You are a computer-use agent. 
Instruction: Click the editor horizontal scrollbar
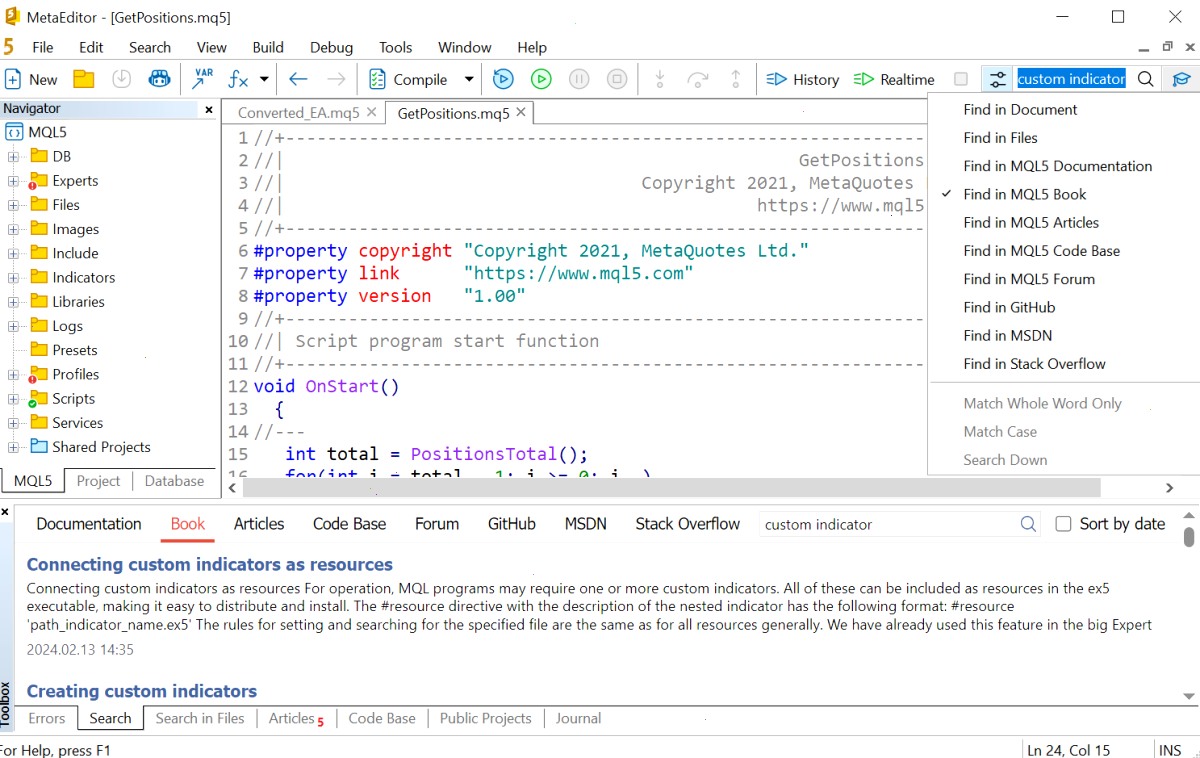tap(671, 488)
